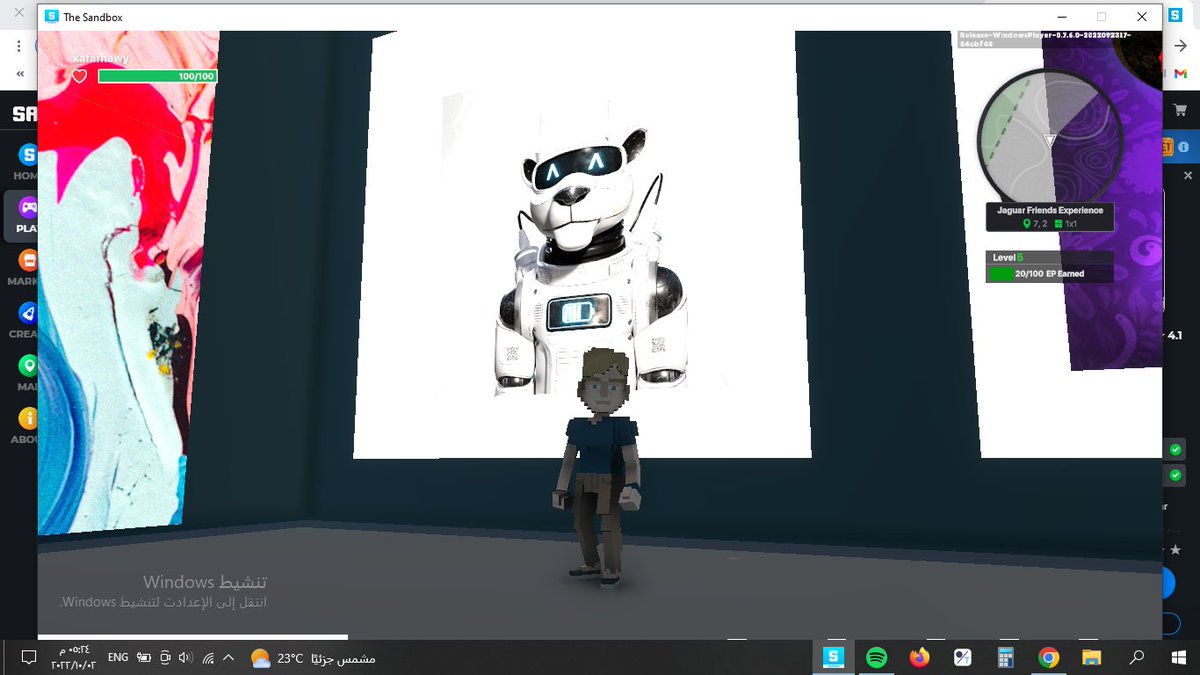Image resolution: width=1200 pixels, height=675 pixels.
Task: Click the blue round button at right edge
Action: pos(1169,584)
